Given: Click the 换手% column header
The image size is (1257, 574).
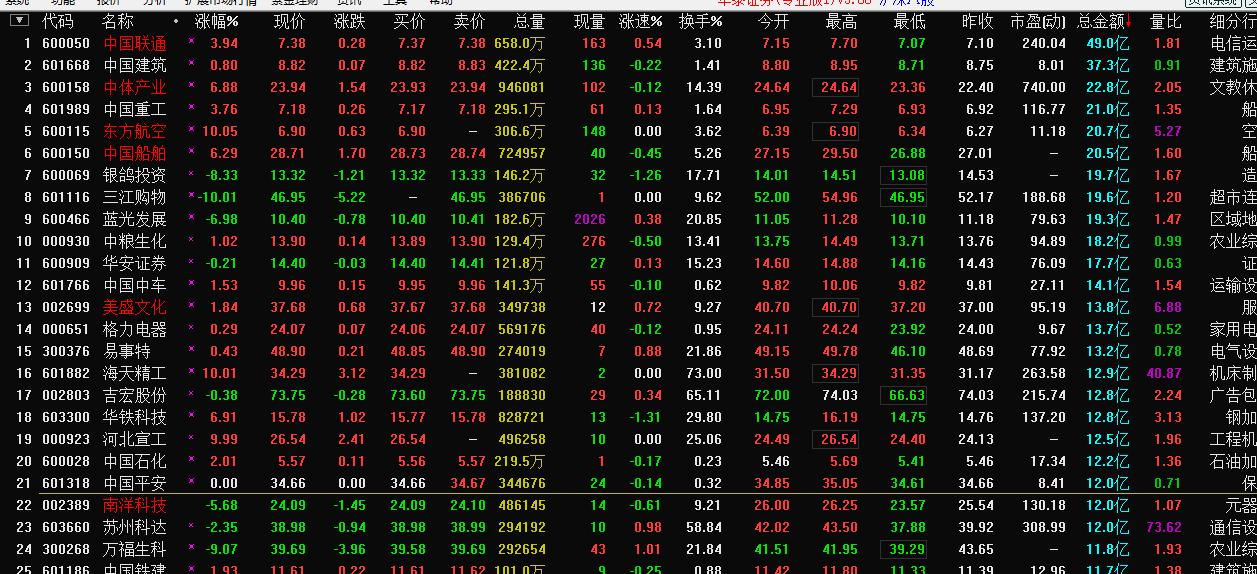Looking at the screenshot, I should [701, 21].
